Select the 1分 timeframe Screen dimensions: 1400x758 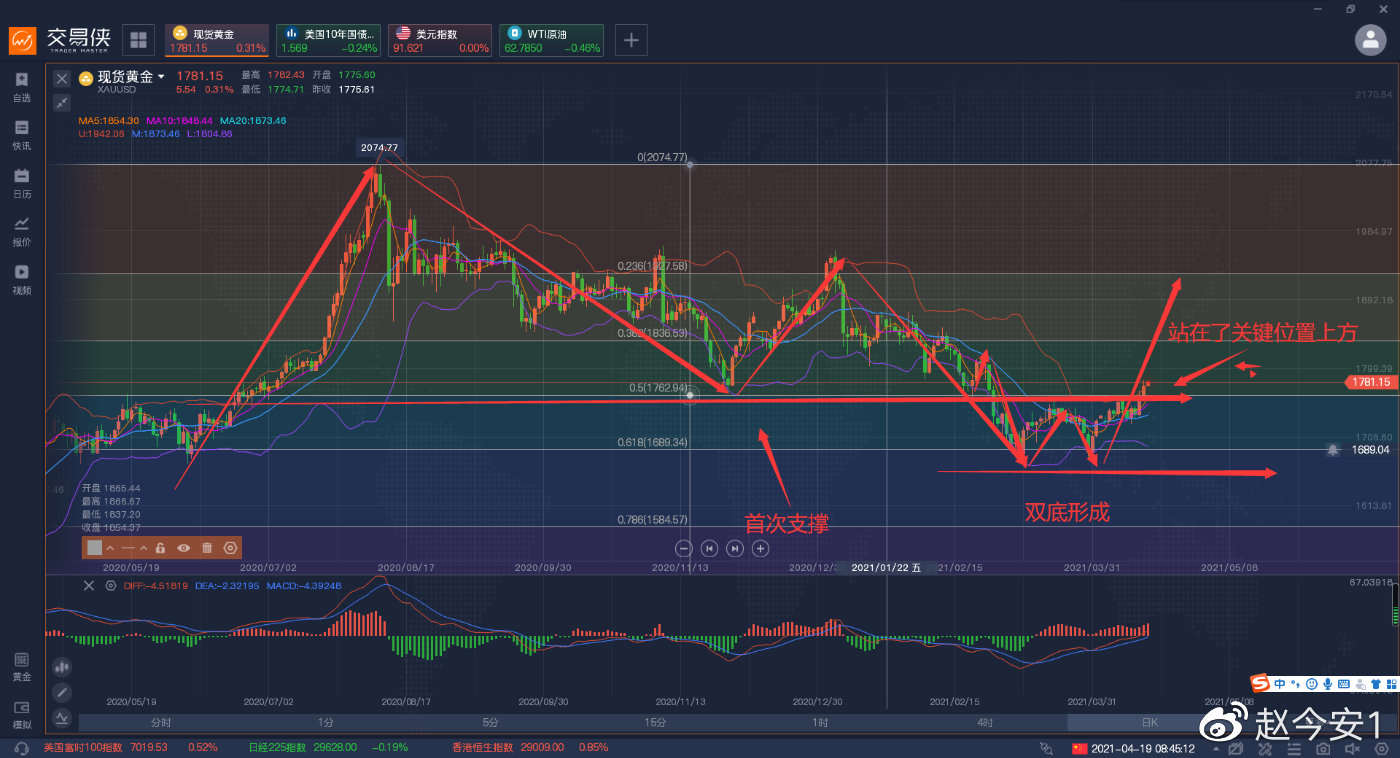click(326, 722)
